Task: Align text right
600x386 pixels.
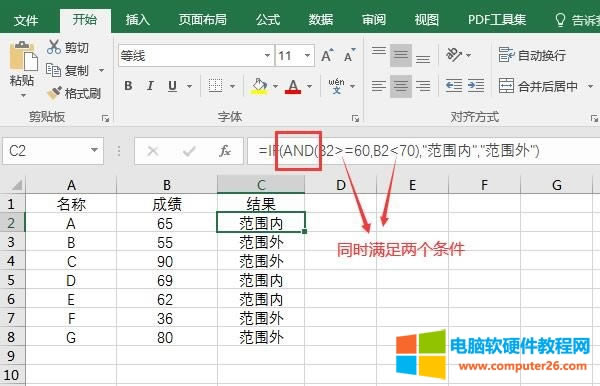Action: [x=423, y=86]
